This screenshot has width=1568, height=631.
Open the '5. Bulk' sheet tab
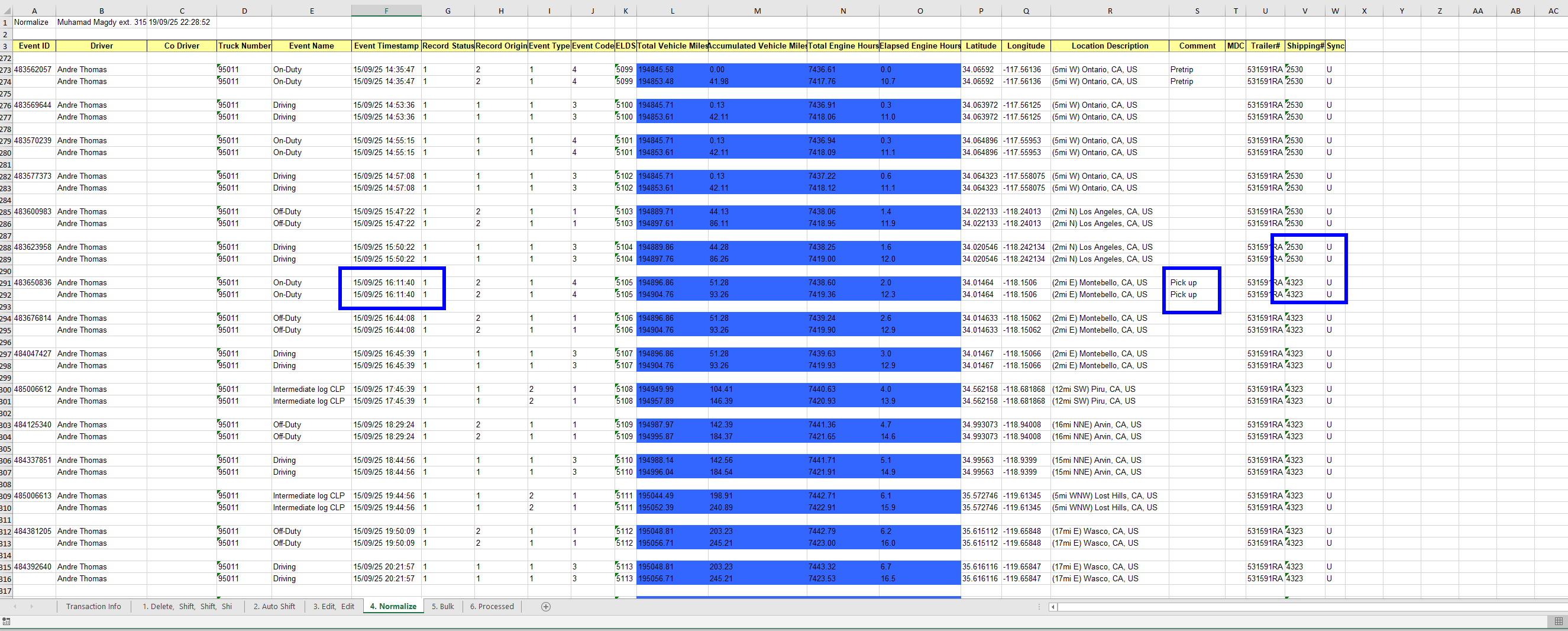point(443,606)
